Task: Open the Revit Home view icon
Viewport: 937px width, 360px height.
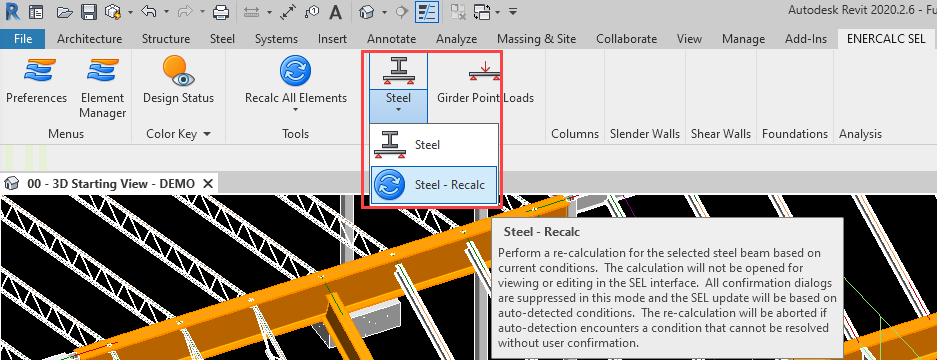Action: coord(36,11)
